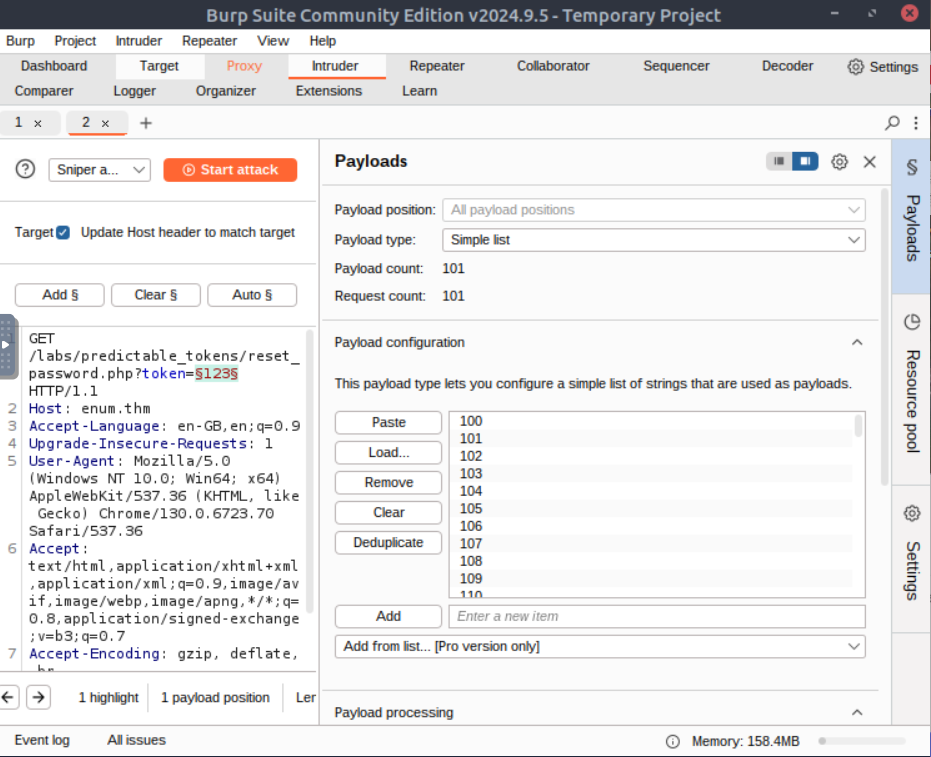Viewport: 931px width, 757px height.
Task: Switch to the Collaborator tab
Action: click(x=553, y=66)
